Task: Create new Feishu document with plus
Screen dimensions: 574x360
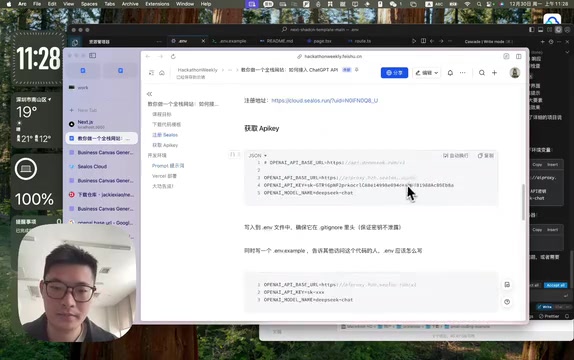Action: click(x=495, y=73)
